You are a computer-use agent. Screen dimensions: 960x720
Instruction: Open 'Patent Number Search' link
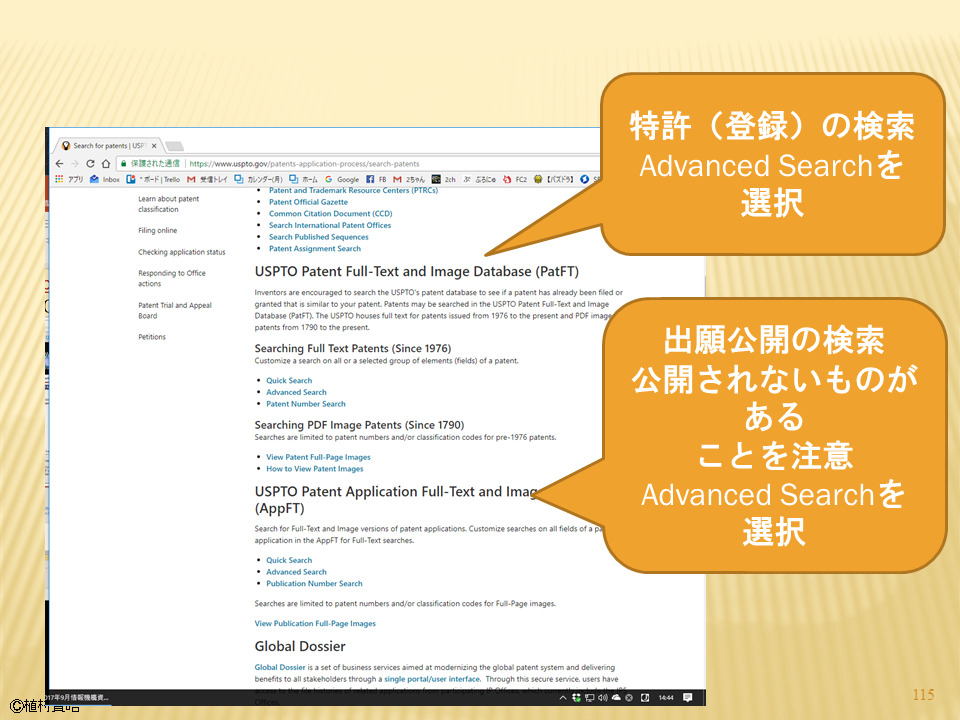(x=306, y=403)
